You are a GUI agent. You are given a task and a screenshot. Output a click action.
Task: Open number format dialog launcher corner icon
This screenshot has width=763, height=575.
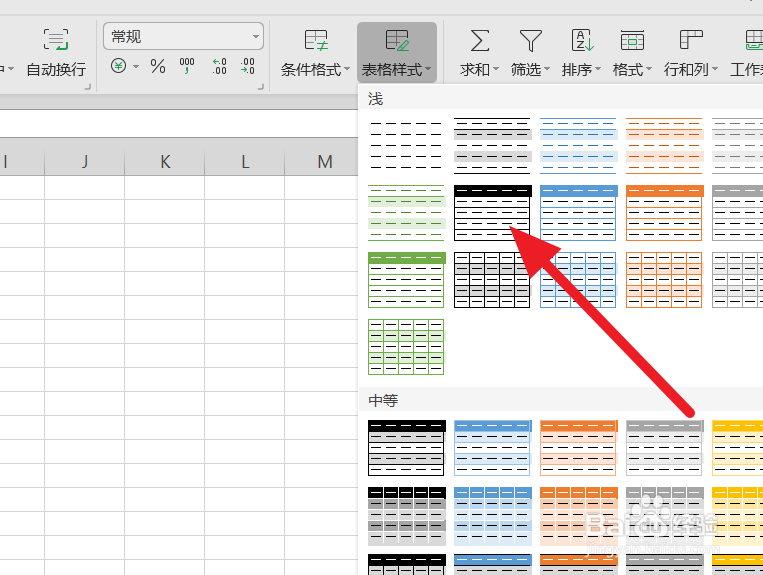(x=261, y=87)
